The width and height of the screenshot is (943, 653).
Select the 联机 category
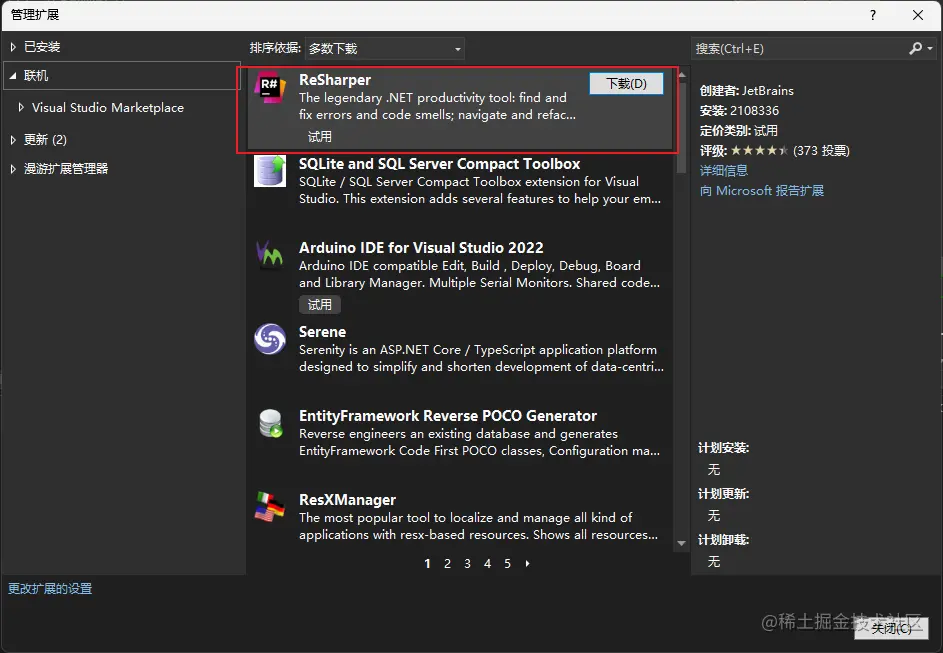point(36,76)
